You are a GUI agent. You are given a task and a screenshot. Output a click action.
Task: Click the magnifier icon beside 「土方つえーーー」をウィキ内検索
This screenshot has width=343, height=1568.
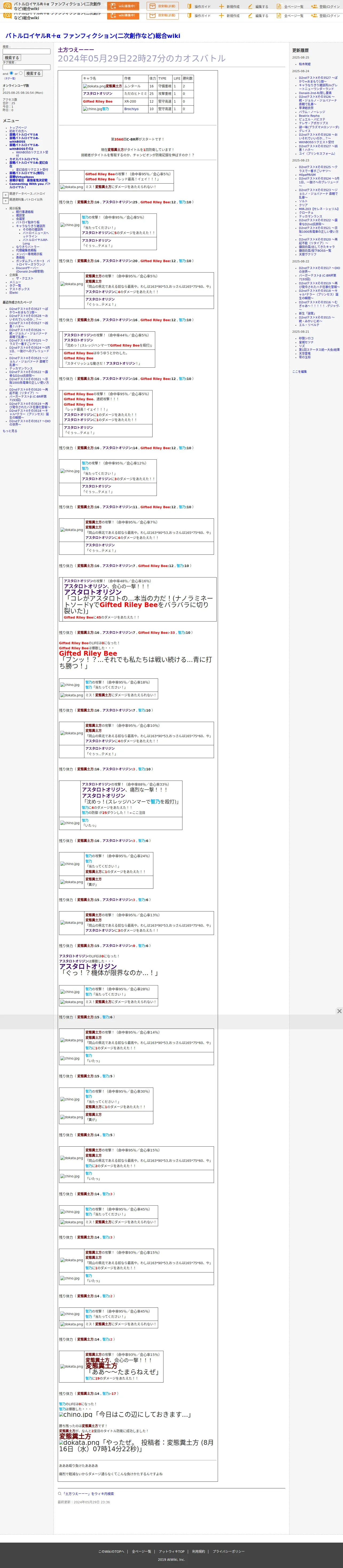[x=60, y=1493]
